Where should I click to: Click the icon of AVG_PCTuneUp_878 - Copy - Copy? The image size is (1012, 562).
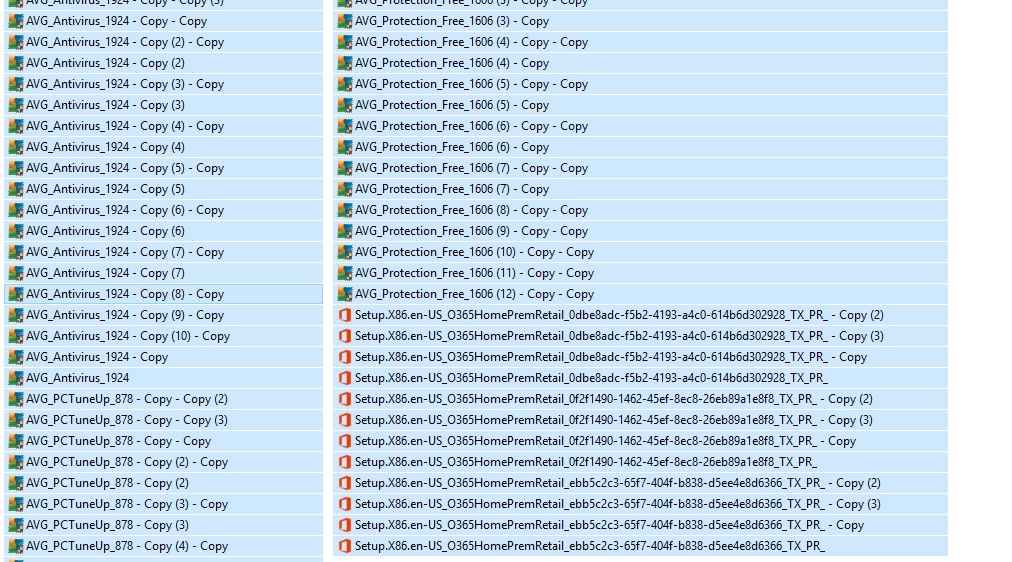[15, 441]
